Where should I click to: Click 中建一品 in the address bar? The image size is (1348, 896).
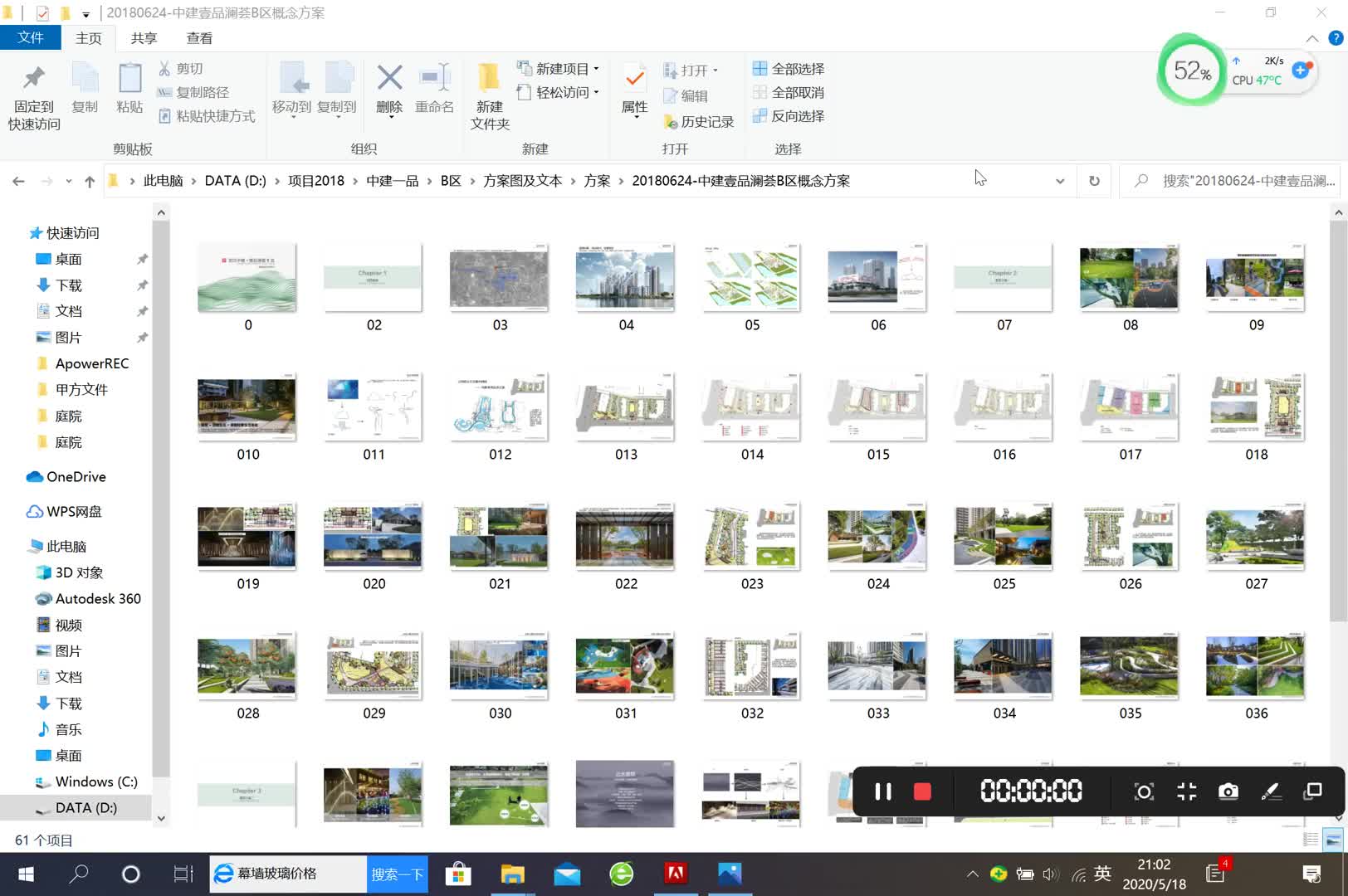coord(391,180)
